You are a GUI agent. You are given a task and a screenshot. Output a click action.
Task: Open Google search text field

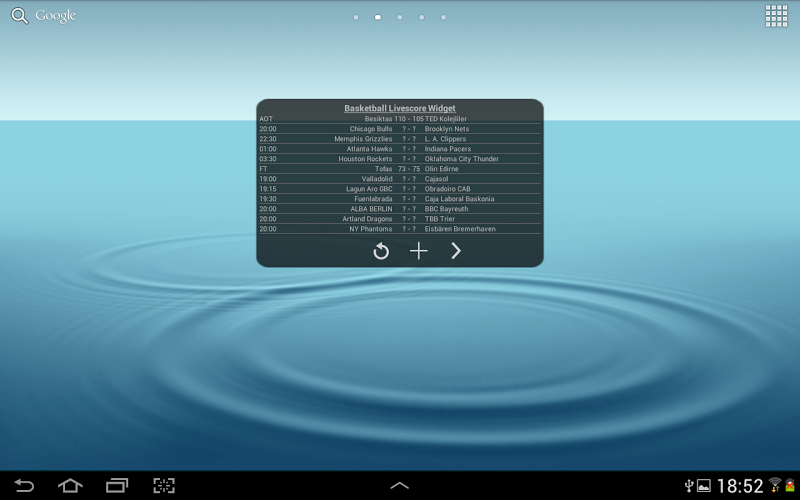(55, 16)
